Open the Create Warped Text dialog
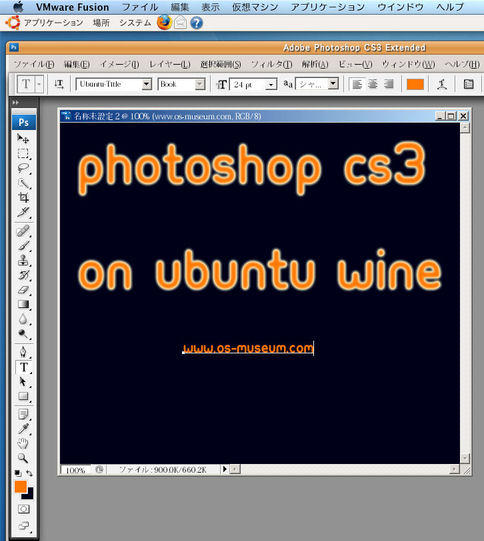The height and width of the screenshot is (541, 484). 442,84
